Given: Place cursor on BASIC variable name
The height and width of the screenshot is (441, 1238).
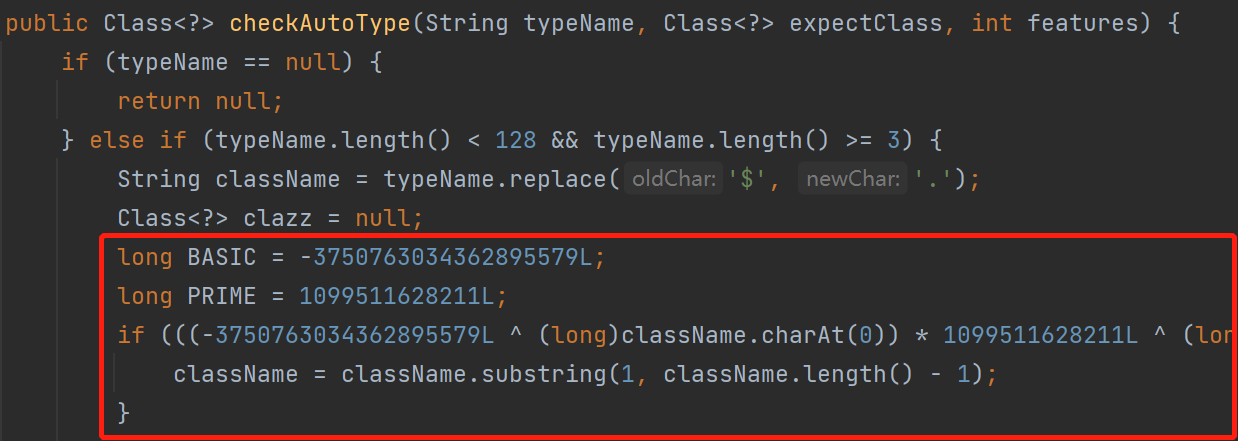Looking at the screenshot, I should coord(222,257).
